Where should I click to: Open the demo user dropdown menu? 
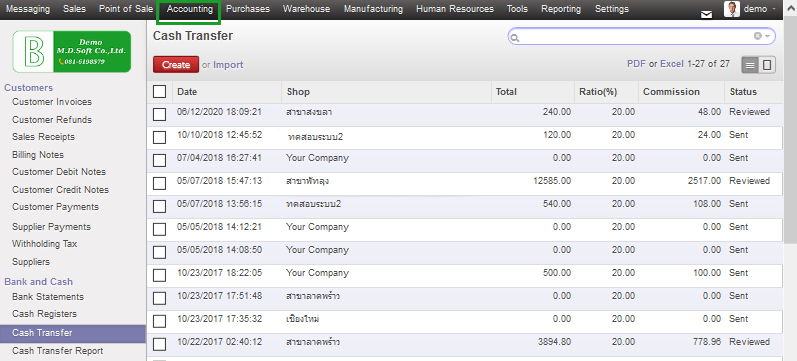(759, 9)
